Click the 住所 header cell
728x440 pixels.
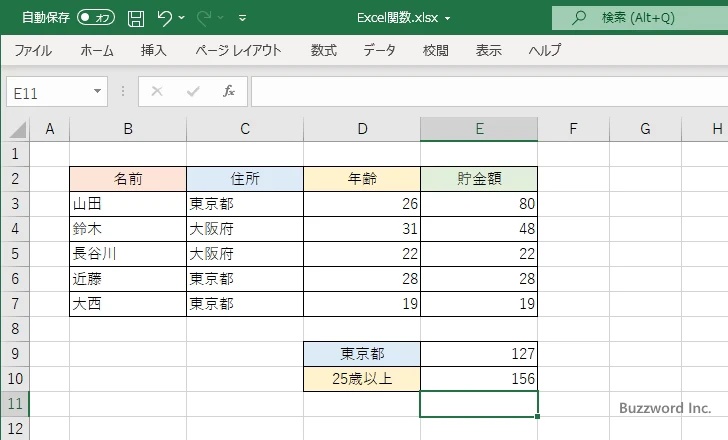245,179
